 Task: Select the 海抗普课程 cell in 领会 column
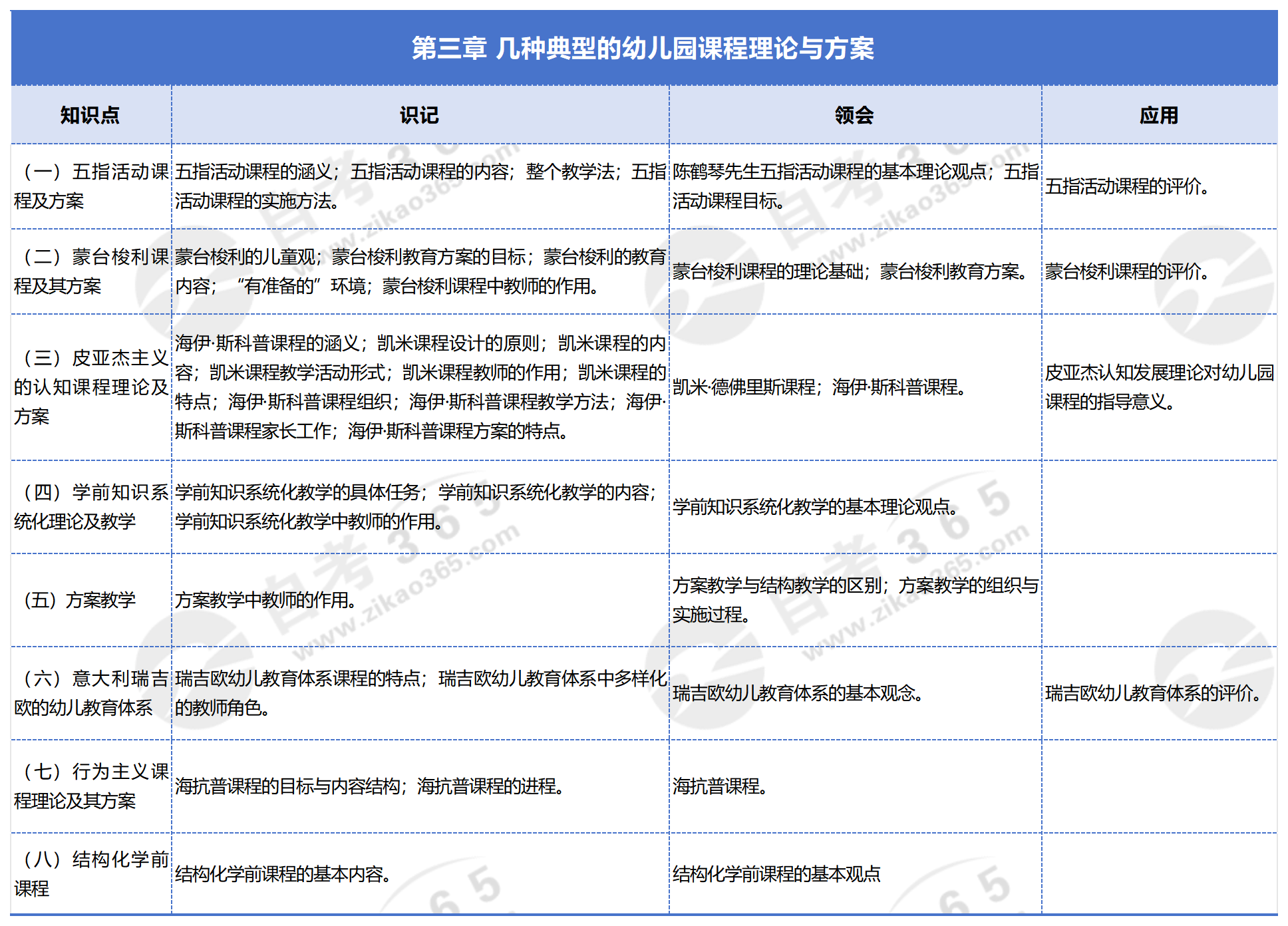click(720, 786)
